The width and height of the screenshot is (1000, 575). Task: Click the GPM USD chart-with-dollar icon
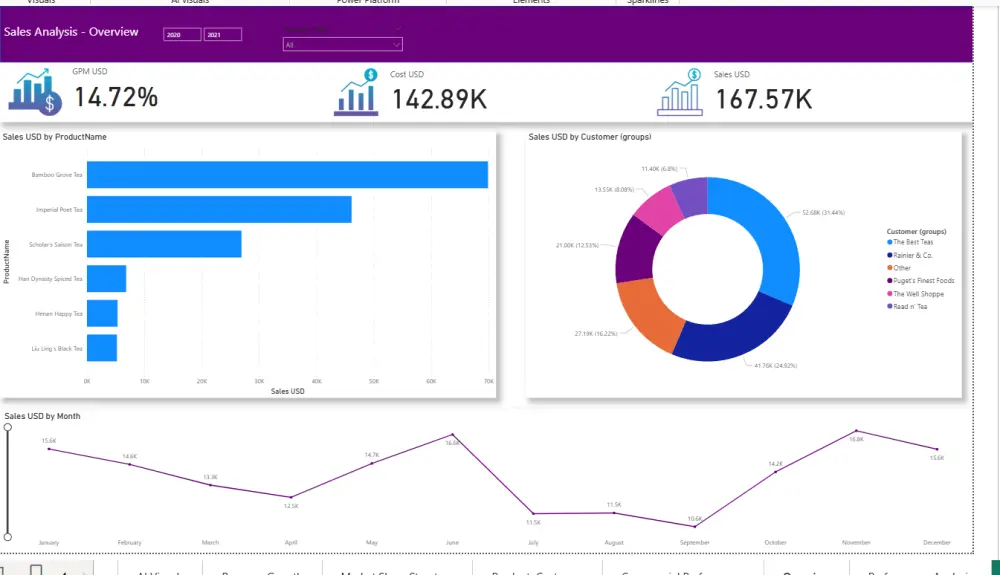coord(35,92)
